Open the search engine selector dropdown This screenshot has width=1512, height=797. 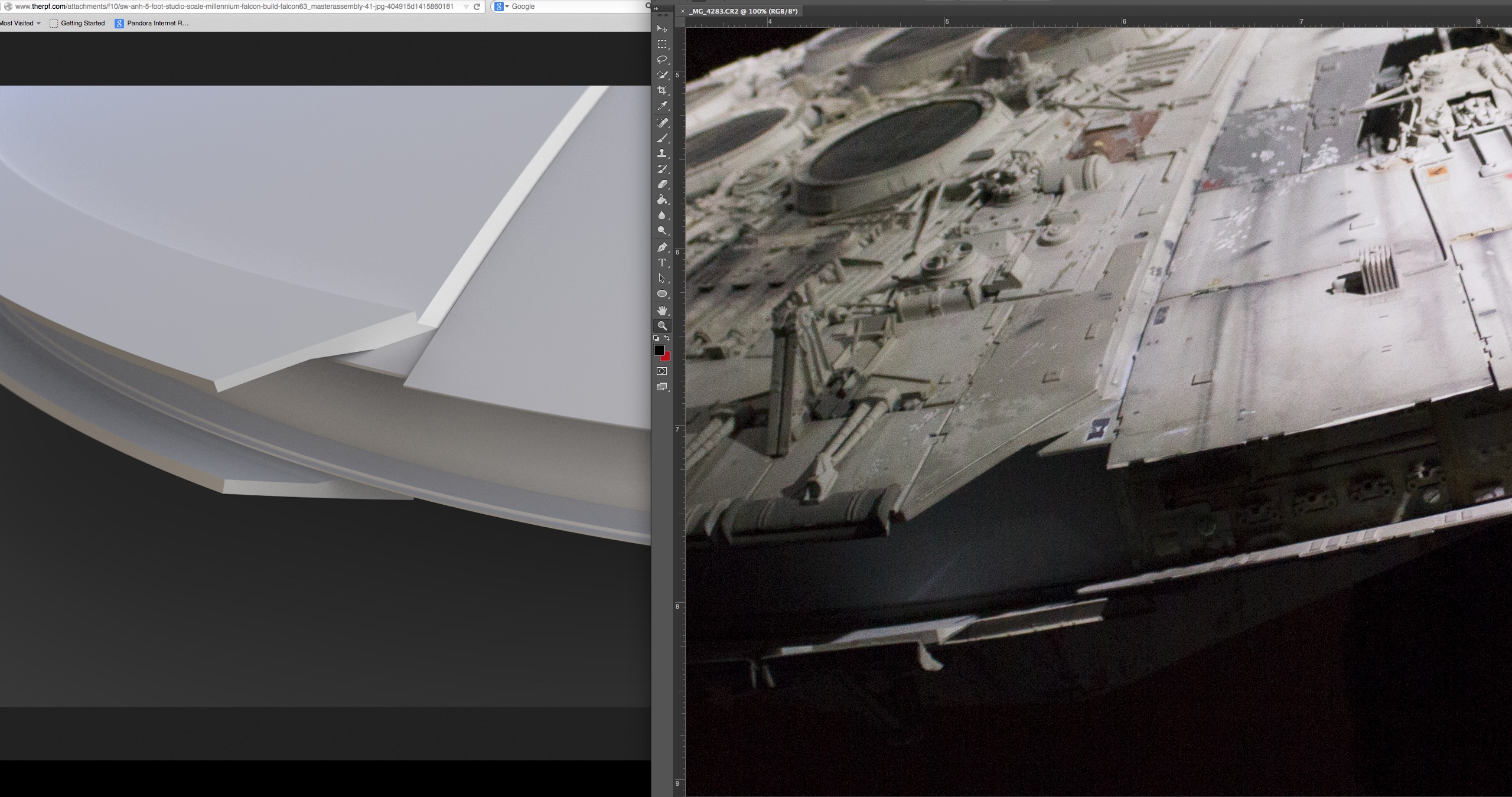[501, 6]
